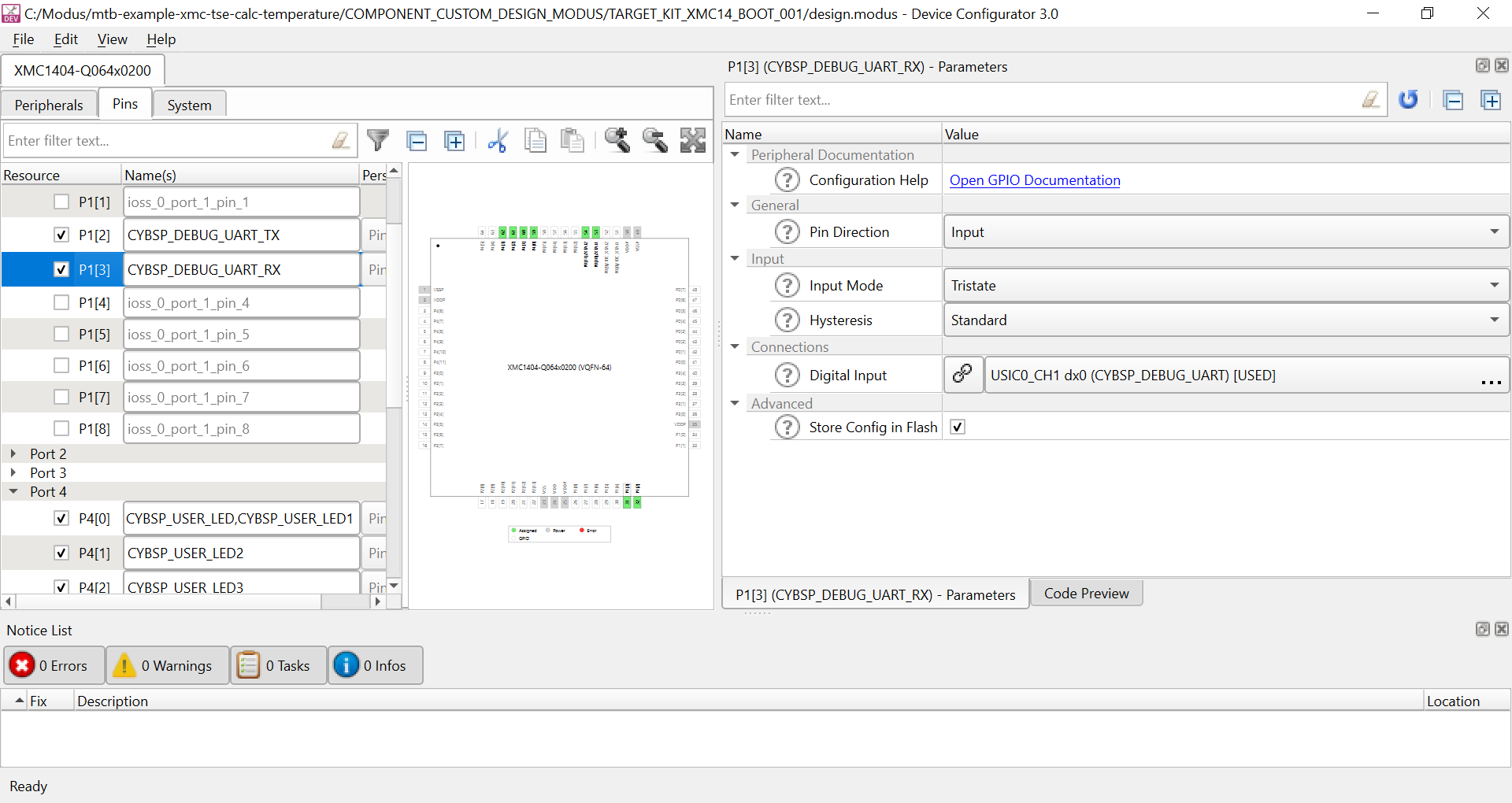
Task: Toggle the 0 Errors filter button
Action: (54, 666)
